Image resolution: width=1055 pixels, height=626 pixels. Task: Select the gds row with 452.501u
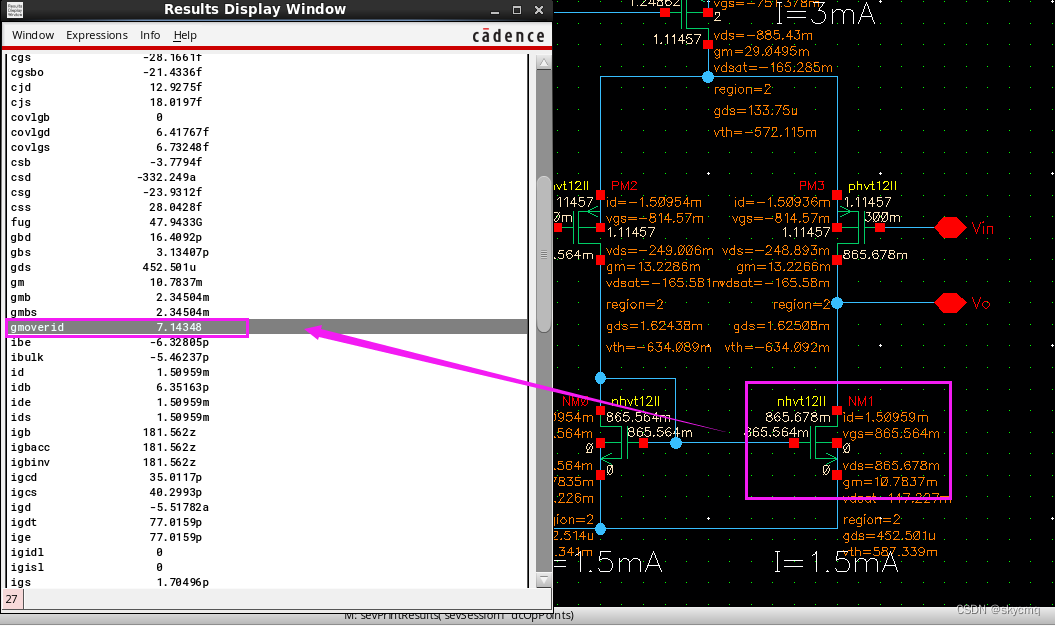(266, 267)
